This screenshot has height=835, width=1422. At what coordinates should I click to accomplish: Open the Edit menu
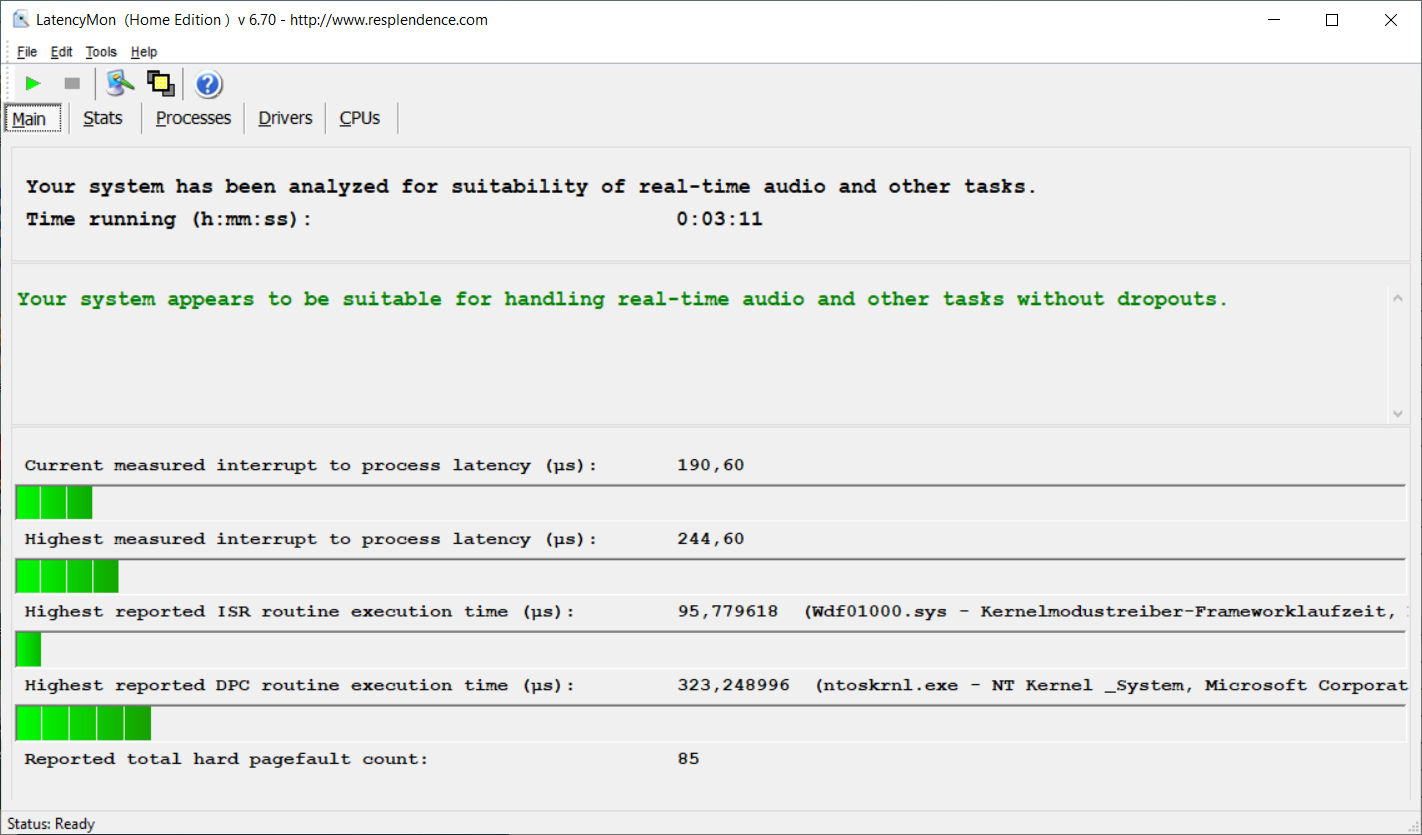coord(62,52)
